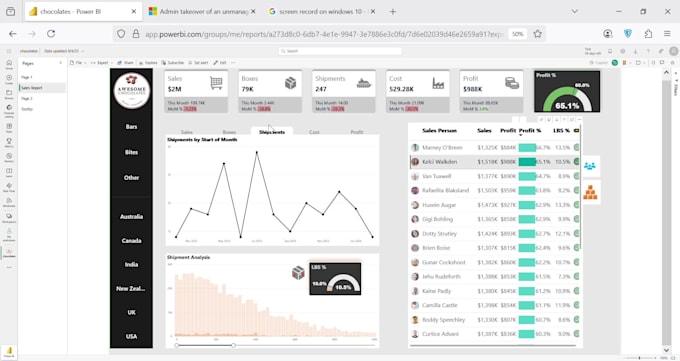680x361 pixels.
Task: Open Firefox extensions puzzle icon
Action: coord(648,33)
